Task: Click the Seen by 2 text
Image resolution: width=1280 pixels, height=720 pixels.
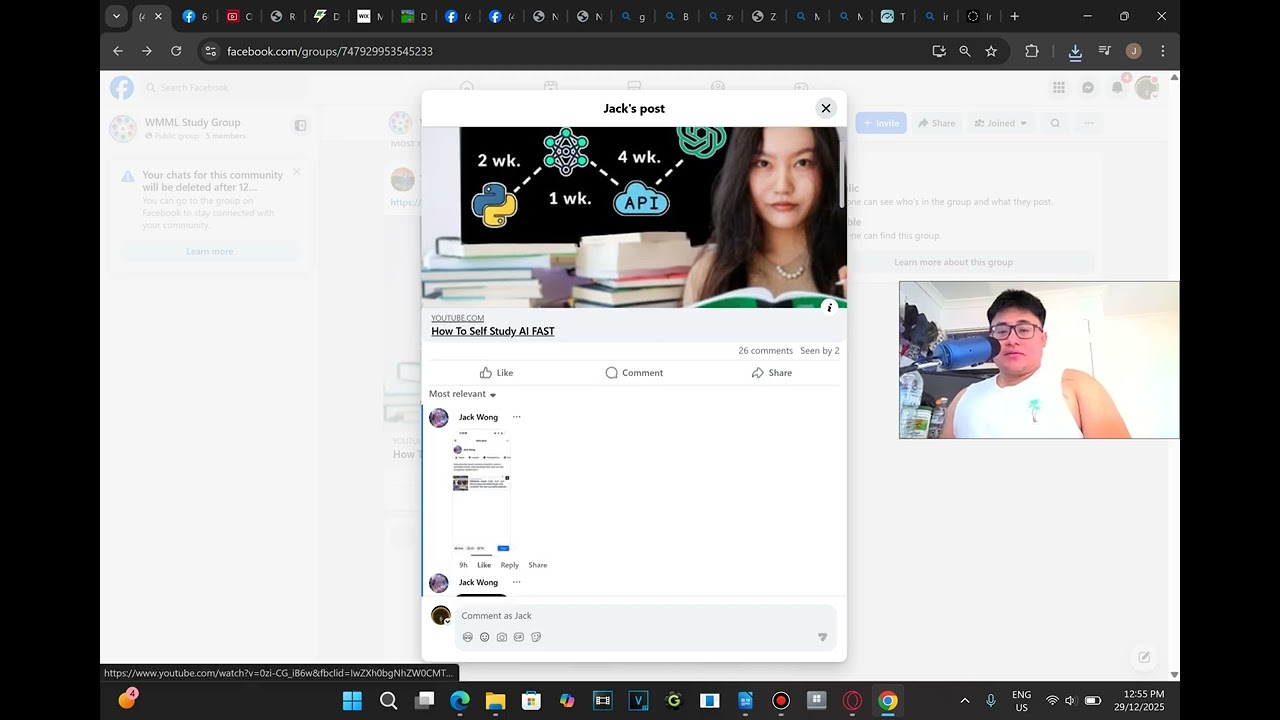Action: pyautogui.click(x=819, y=351)
